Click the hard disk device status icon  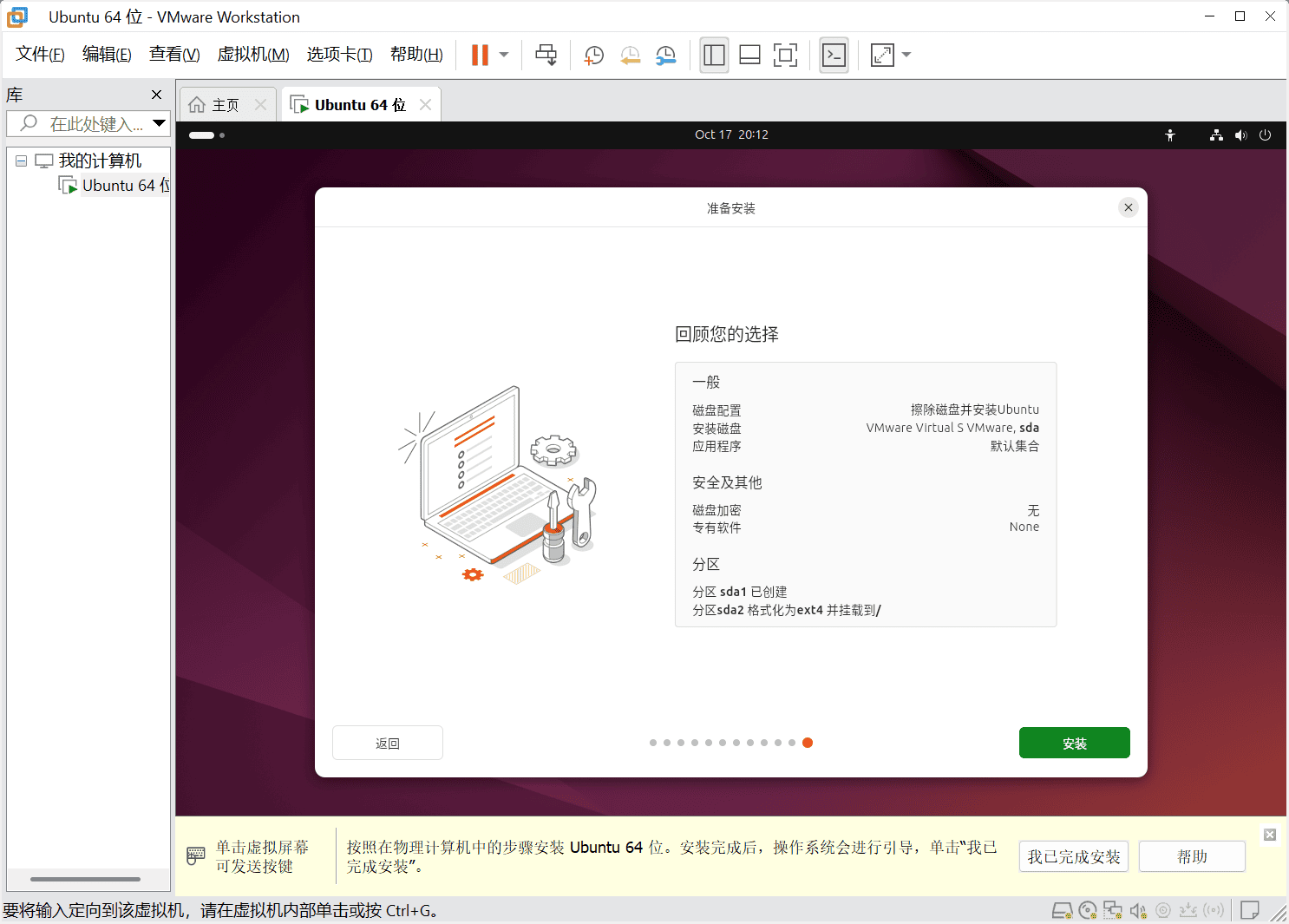pos(1062,911)
